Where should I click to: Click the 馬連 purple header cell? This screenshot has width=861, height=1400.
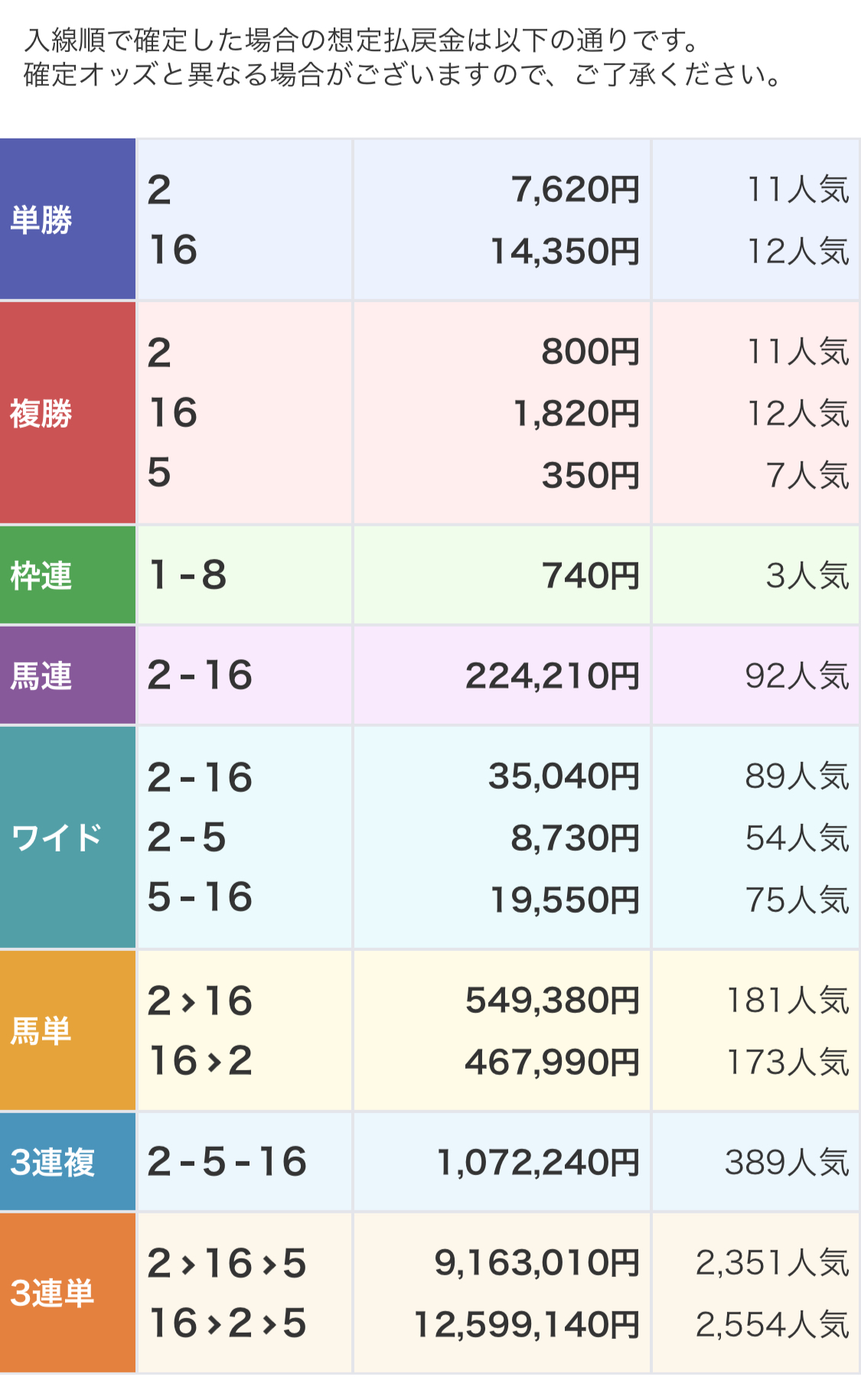tap(67, 676)
